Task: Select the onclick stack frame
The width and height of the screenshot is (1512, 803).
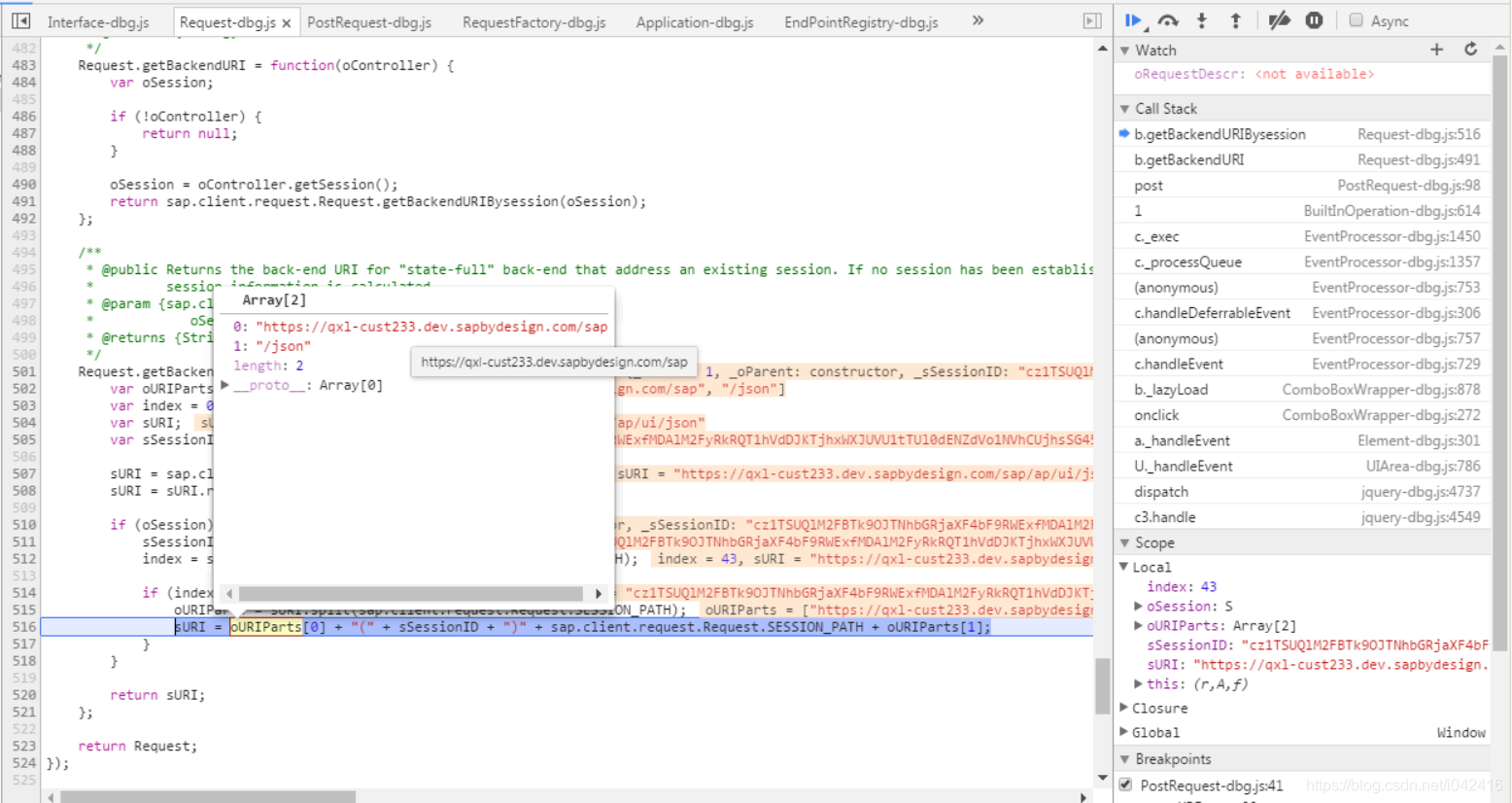Action: tap(1302, 414)
